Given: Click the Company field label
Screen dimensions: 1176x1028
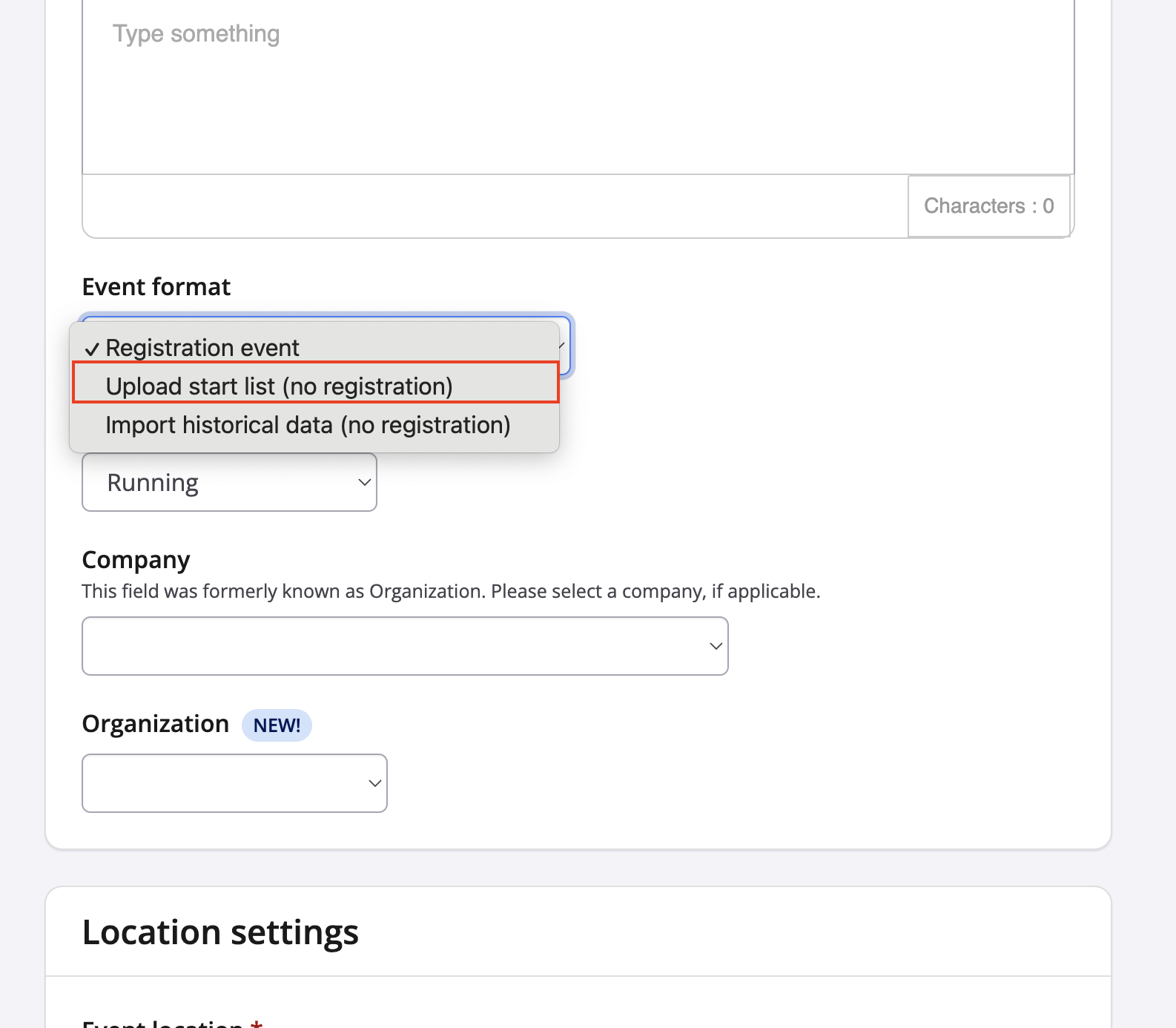Looking at the screenshot, I should click(136, 559).
